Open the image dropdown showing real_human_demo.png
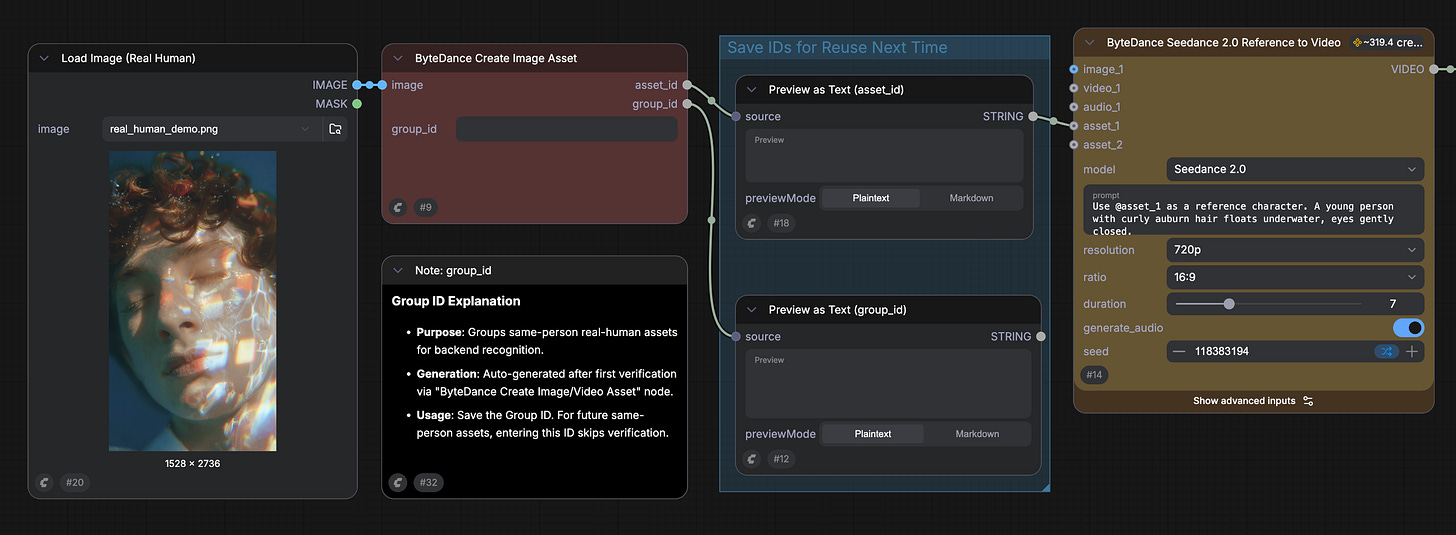The height and width of the screenshot is (535, 1456). [211, 129]
